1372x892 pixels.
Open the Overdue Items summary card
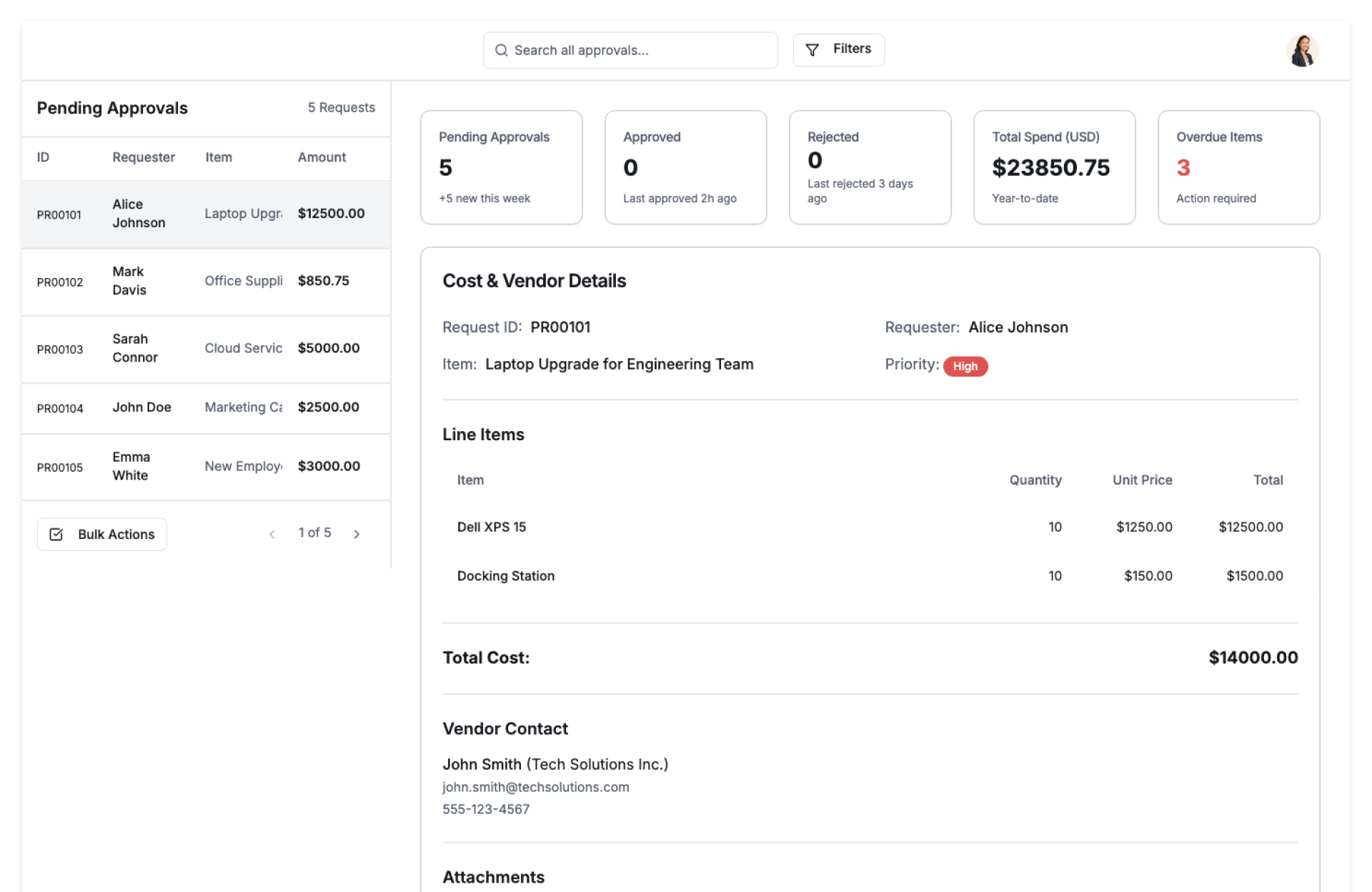pos(1238,167)
